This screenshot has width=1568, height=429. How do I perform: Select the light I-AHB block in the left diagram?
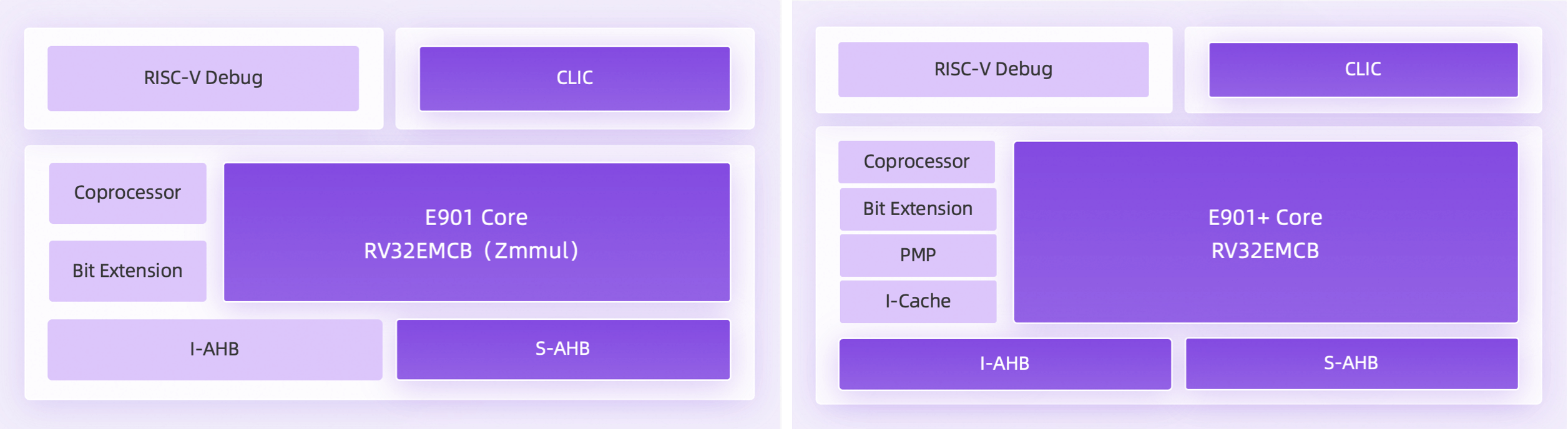(x=215, y=350)
